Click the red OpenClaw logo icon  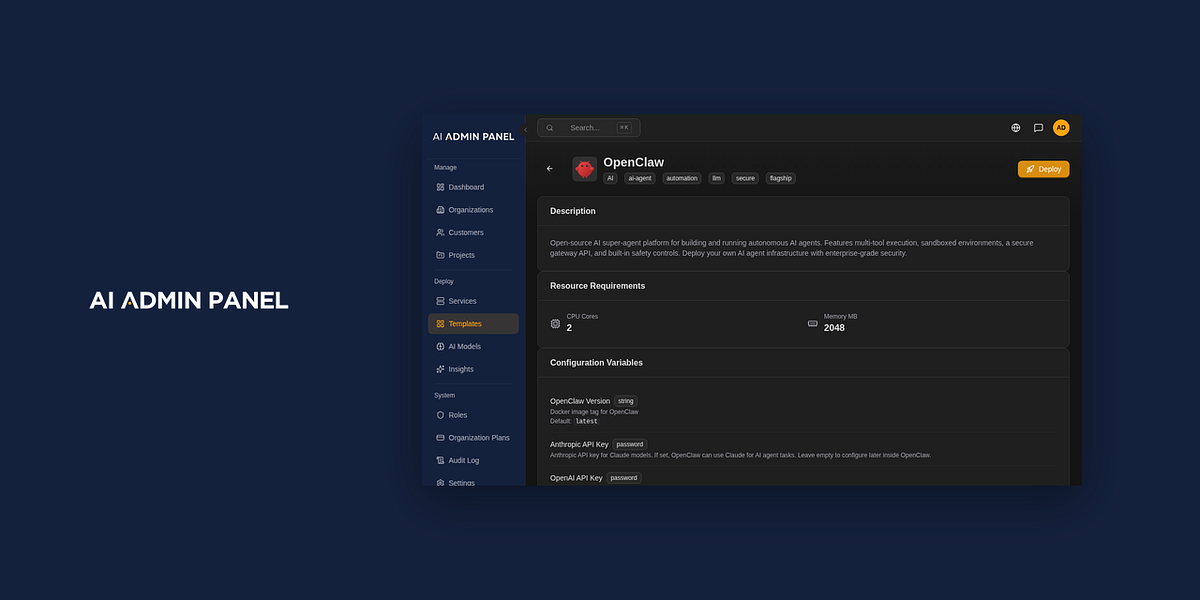click(585, 169)
